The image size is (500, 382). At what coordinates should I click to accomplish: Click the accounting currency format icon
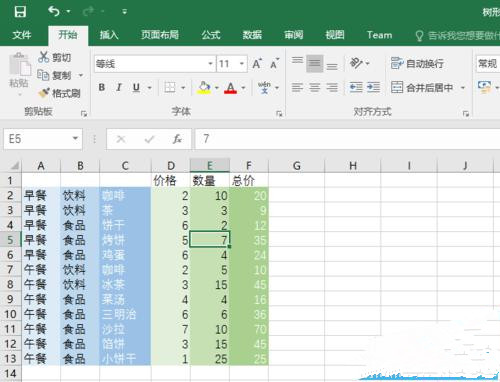[484, 87]
